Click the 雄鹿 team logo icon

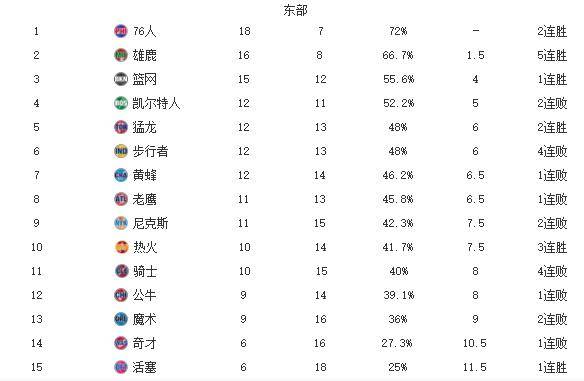[x=121, y=55]
